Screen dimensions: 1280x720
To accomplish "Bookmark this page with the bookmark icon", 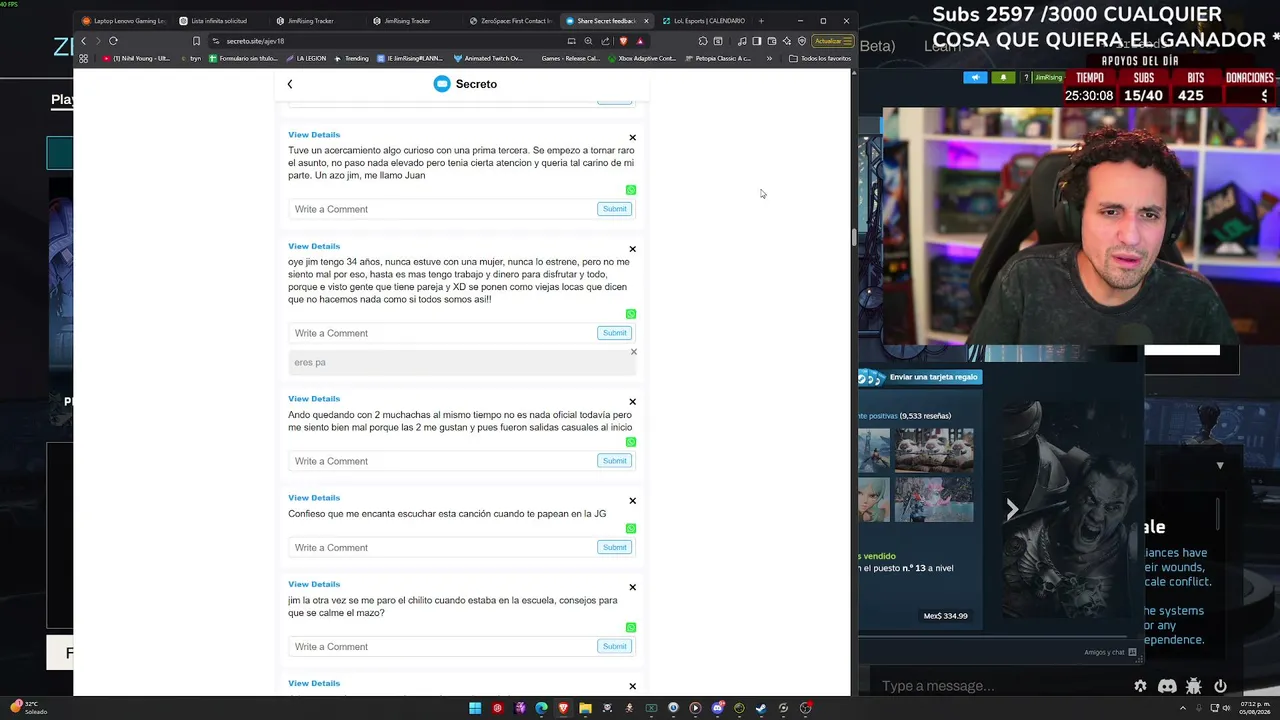I will pyautogui.click(x=196, y=41).
